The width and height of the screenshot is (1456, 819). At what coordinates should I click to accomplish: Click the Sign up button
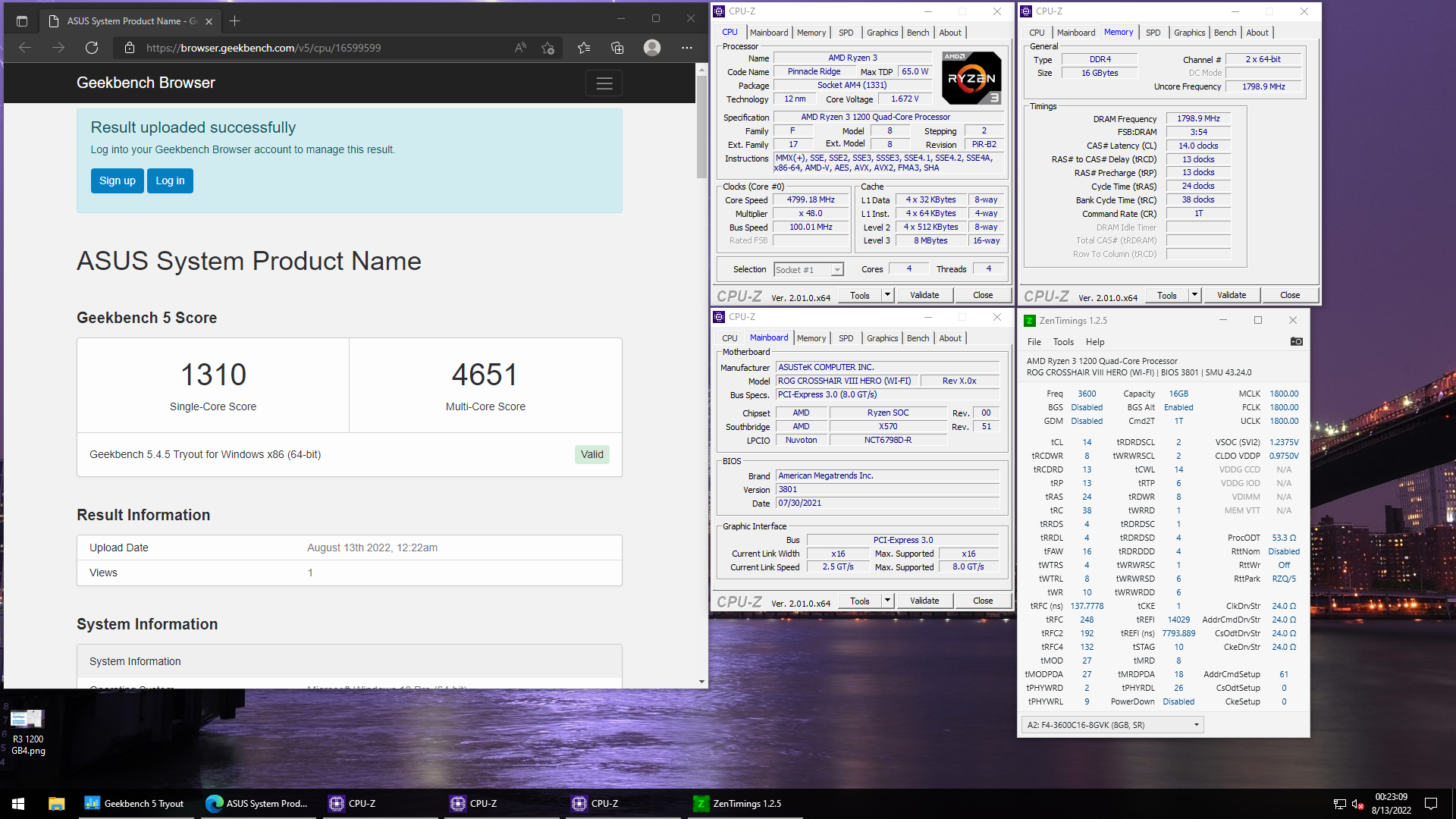(118, 180)
